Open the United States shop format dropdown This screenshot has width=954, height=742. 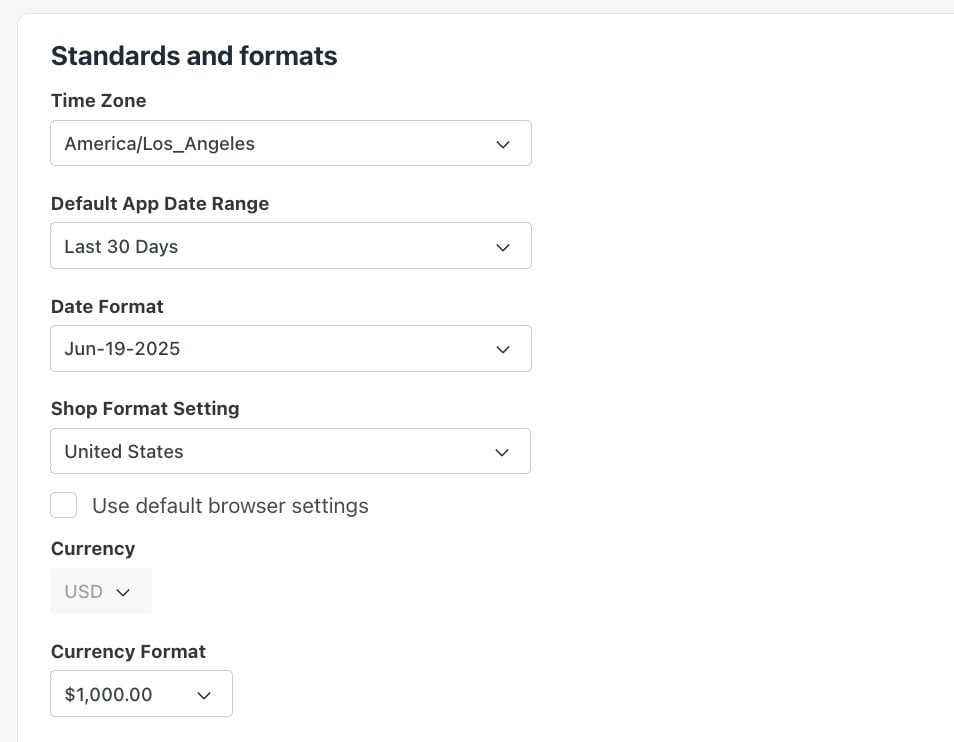pyautogui.click(x=290, y=451)
